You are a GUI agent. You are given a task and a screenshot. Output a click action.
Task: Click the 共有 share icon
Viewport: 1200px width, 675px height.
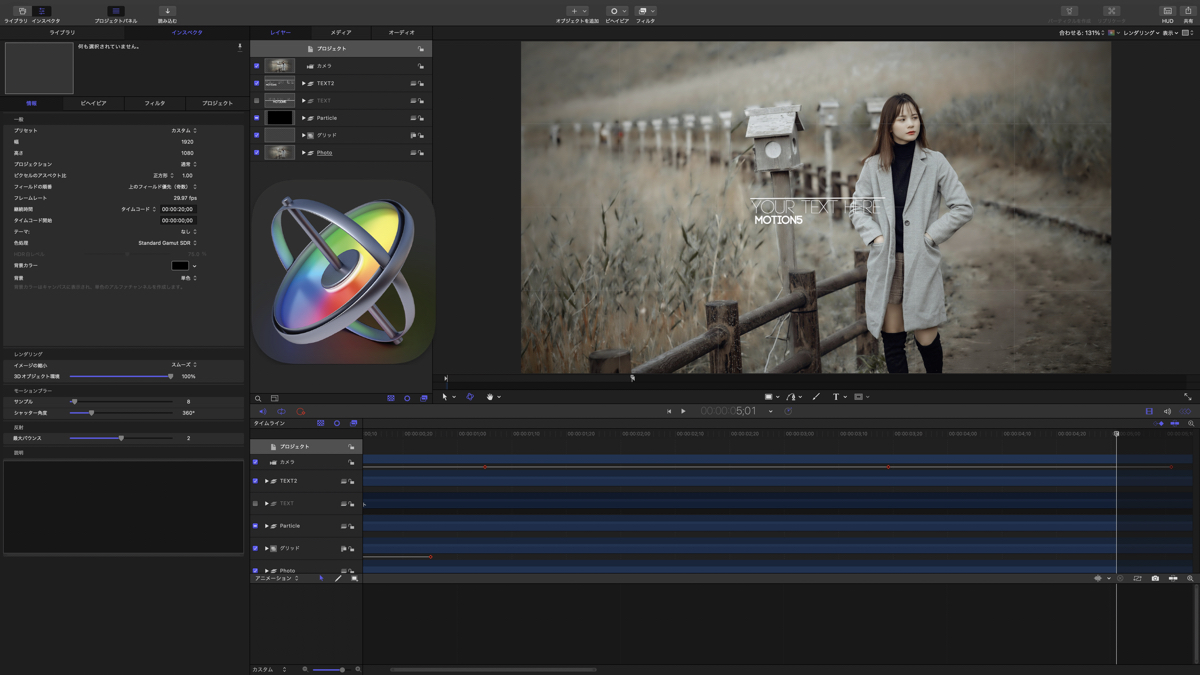tap(1188, 11)
